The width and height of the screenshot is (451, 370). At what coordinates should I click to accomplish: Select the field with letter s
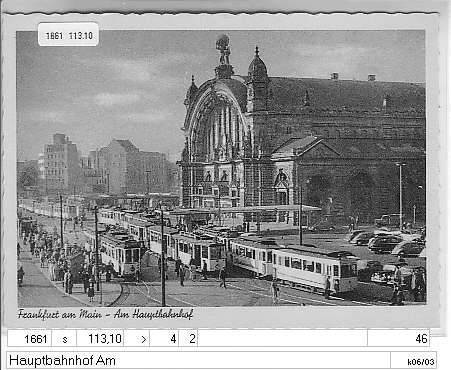point(64,339)
